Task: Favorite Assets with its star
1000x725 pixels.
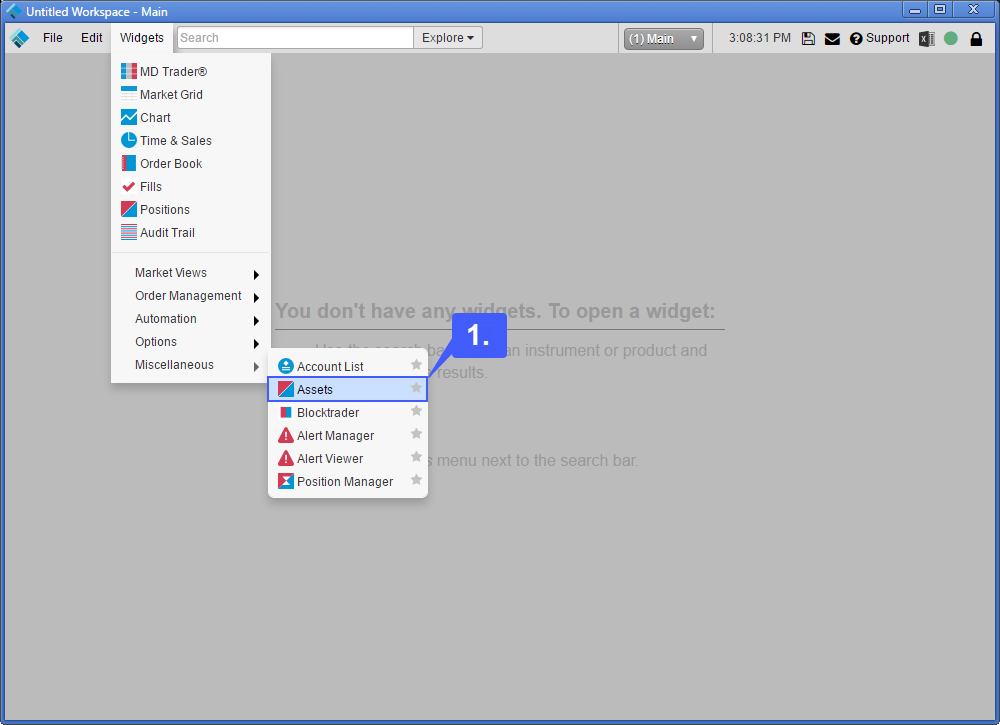Action: point(416,388)
